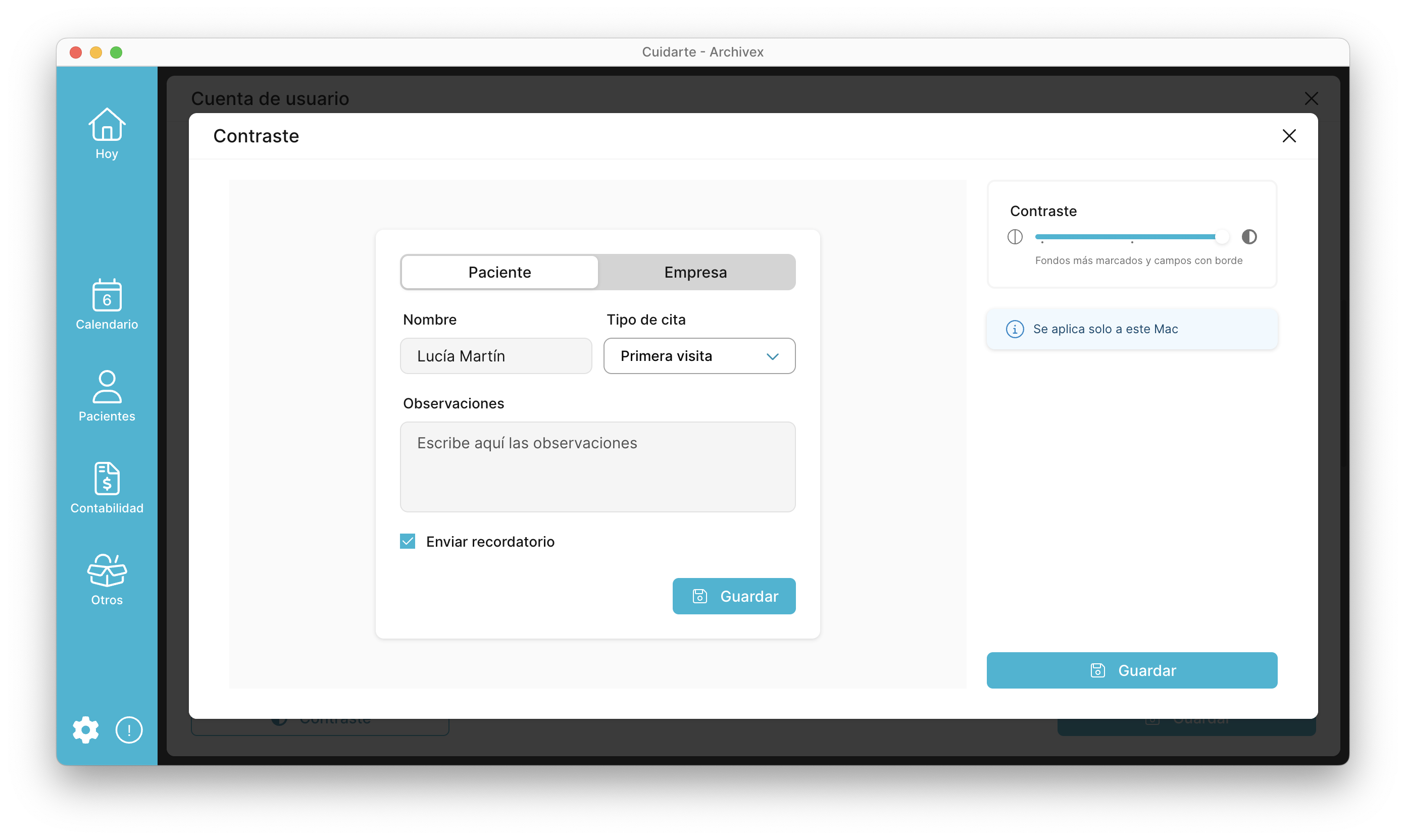The width and height of the screenshot is (1406, 840).
Task: Click the low contrast icon left of slider
Action: [x=1015, y=237]
